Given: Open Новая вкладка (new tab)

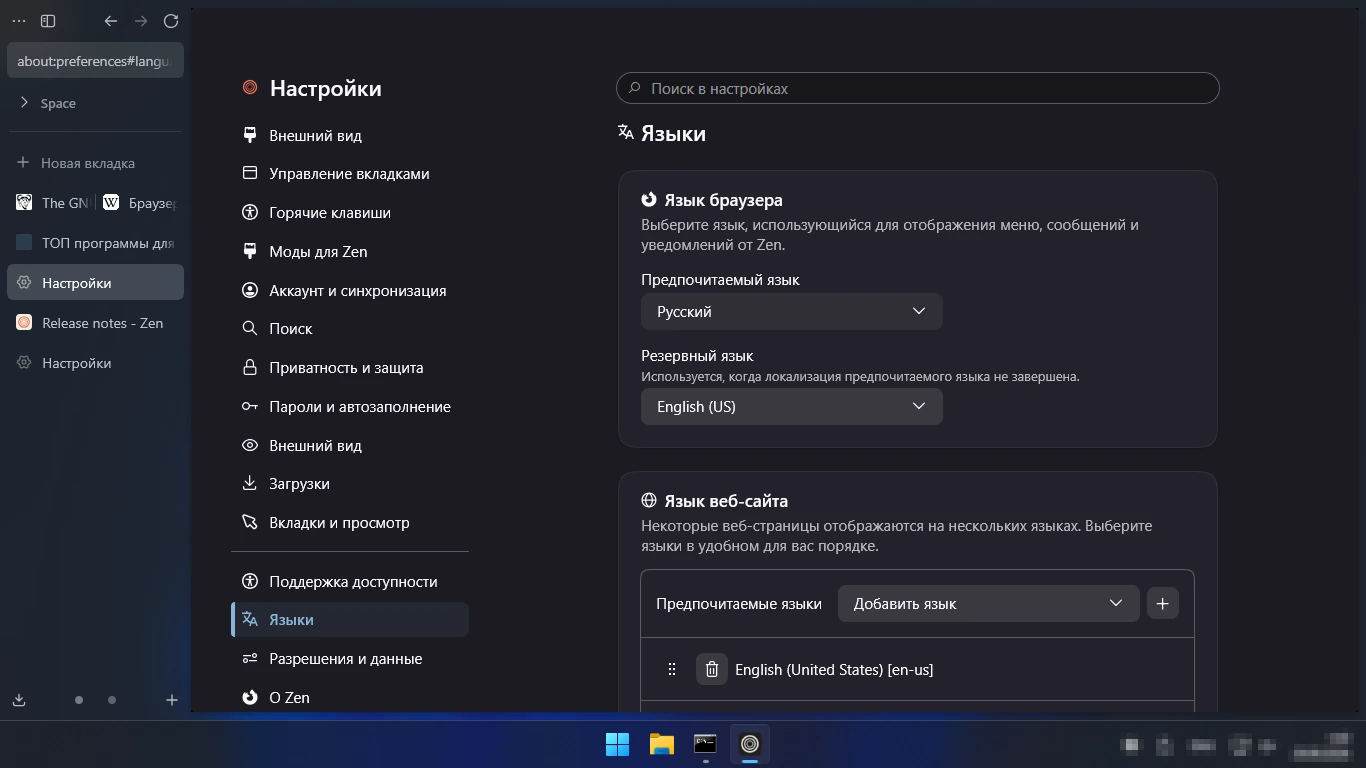Looking at the screenshot, I should [95, 163].
